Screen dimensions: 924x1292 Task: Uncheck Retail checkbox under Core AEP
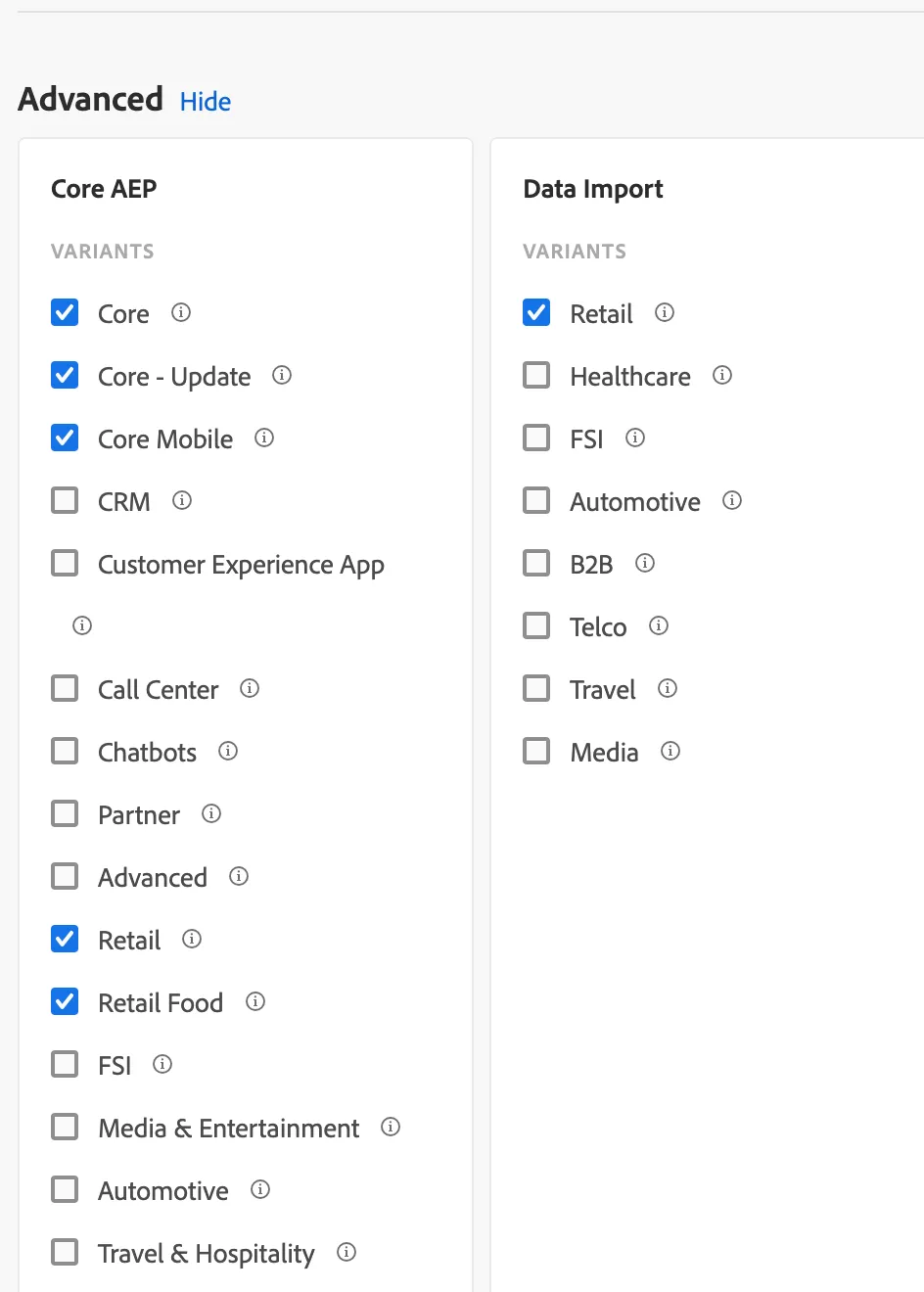click(x=65, y=939)
